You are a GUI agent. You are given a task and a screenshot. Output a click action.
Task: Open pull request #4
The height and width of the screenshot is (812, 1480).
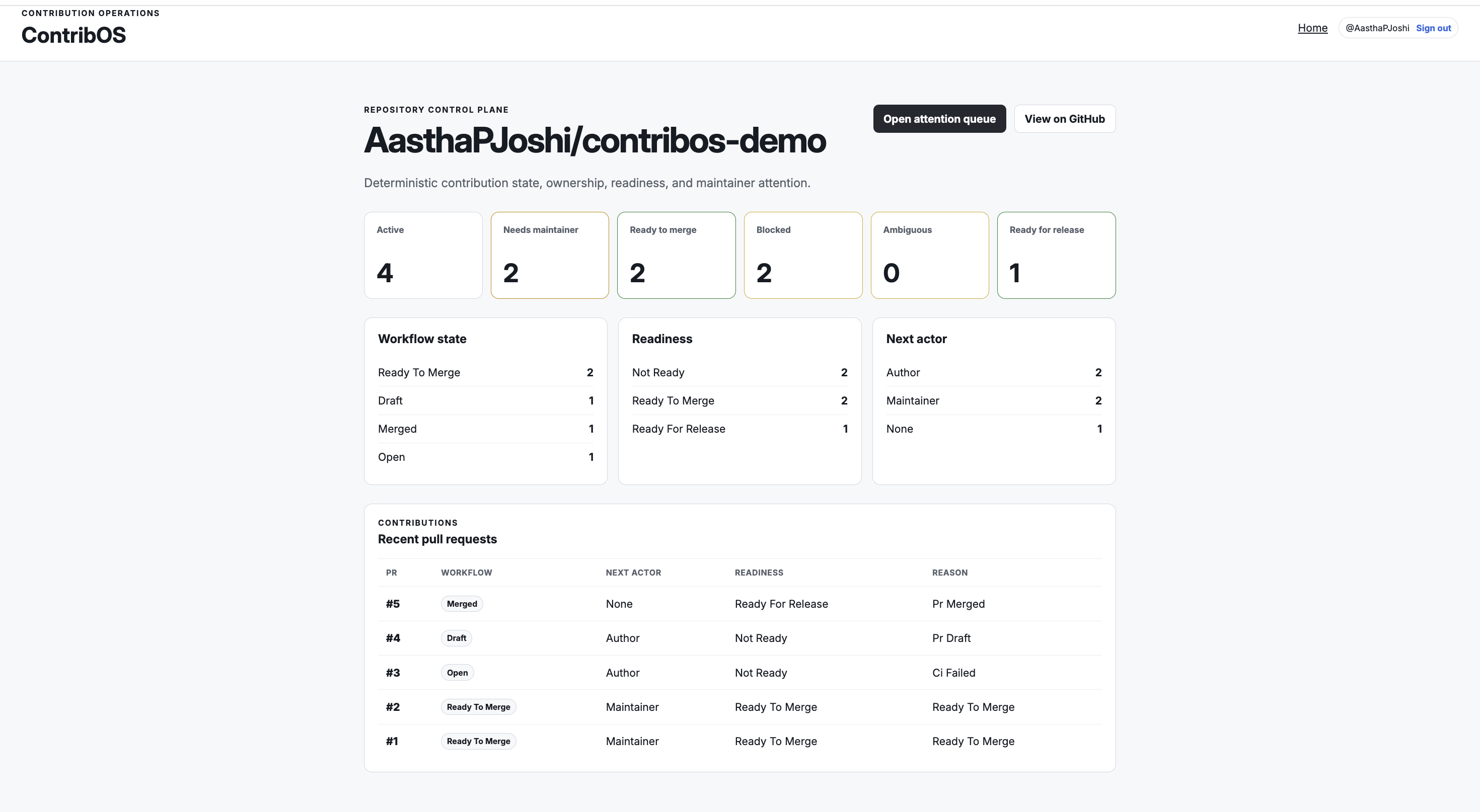coord(393,638)
